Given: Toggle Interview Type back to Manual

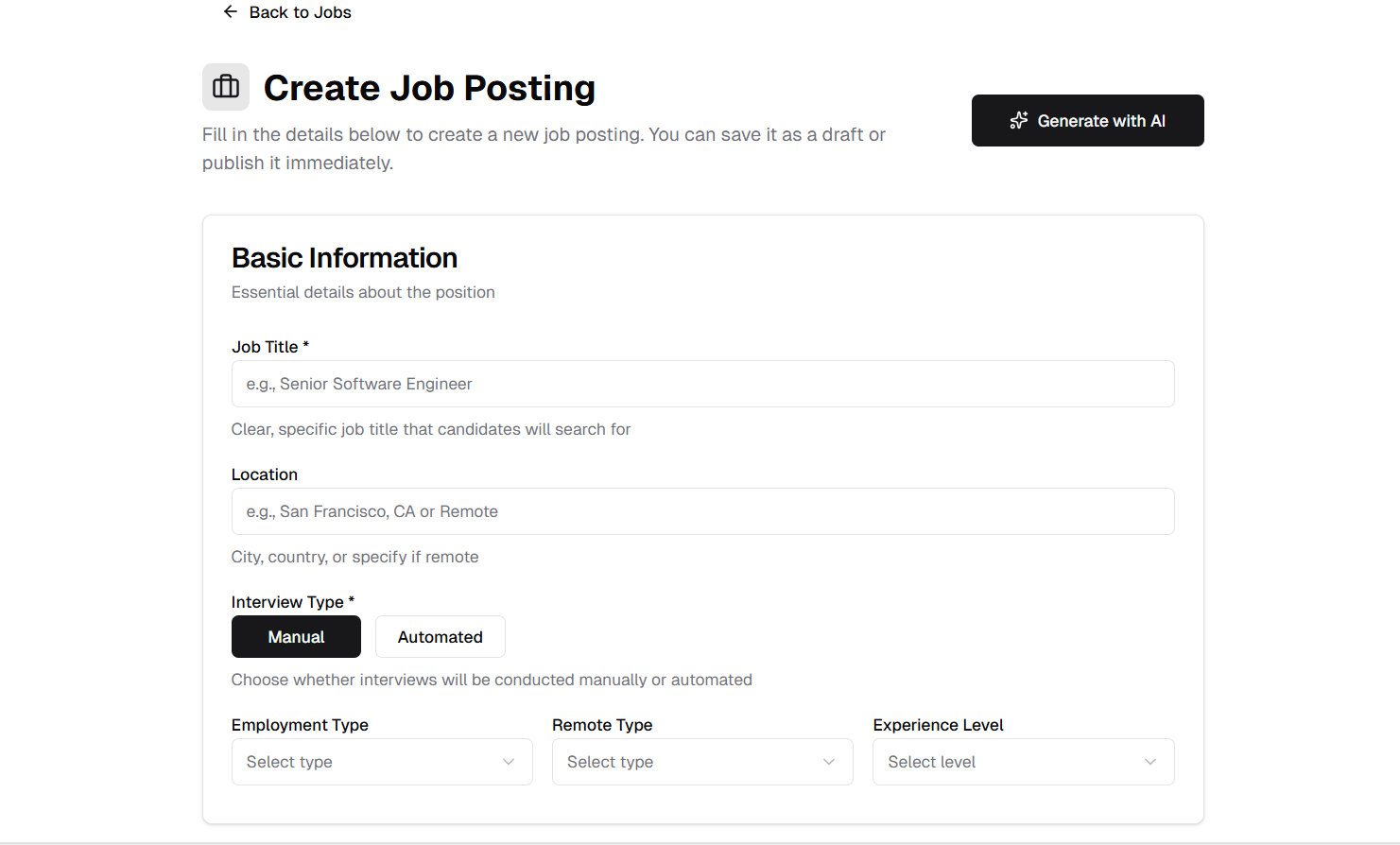Looking at the screenshot, I should click(296, 636).
